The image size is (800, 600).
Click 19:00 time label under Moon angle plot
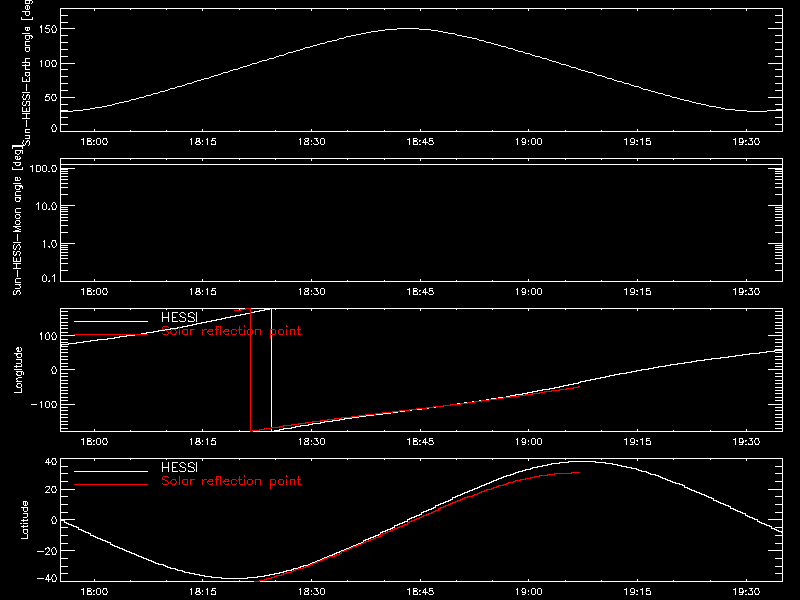[x=529, y=291]
